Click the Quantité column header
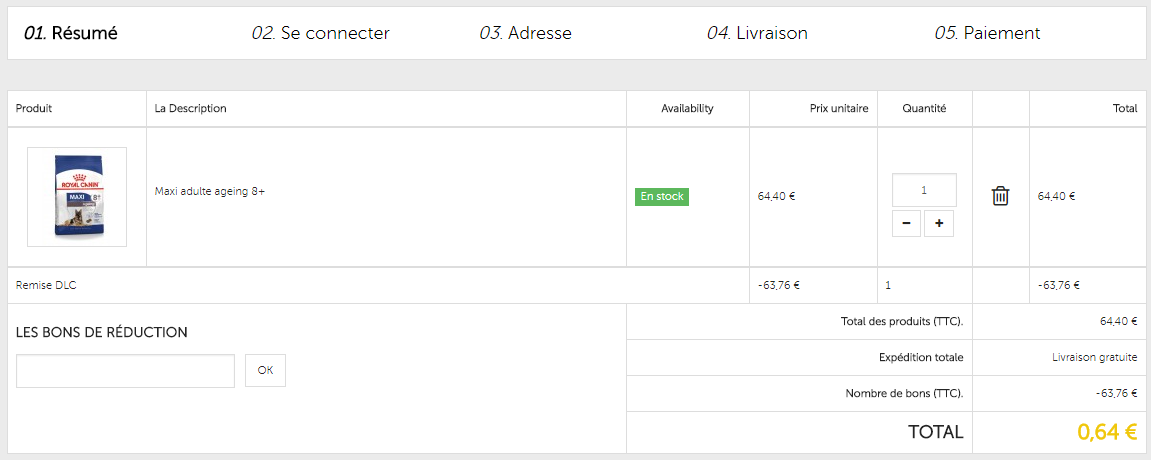The height and width of the screenshot is (460, 1151). pyautogui.click(x=924, y=109)
